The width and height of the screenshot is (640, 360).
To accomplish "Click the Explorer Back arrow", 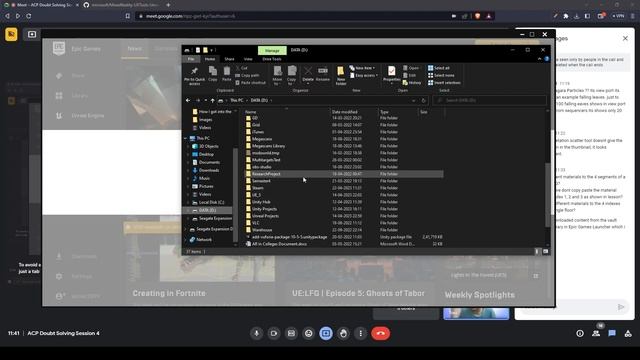I will click(x=188, y=100).
